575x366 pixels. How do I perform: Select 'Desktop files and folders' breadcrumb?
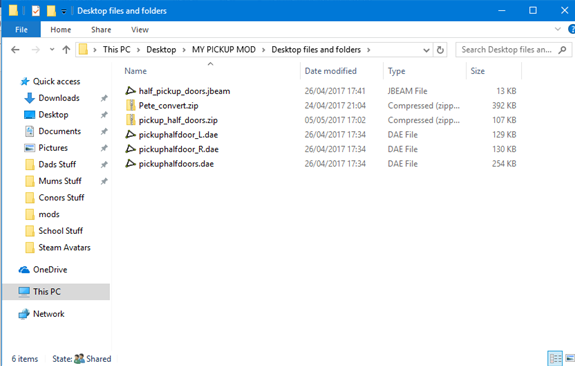tap(316, 50)
